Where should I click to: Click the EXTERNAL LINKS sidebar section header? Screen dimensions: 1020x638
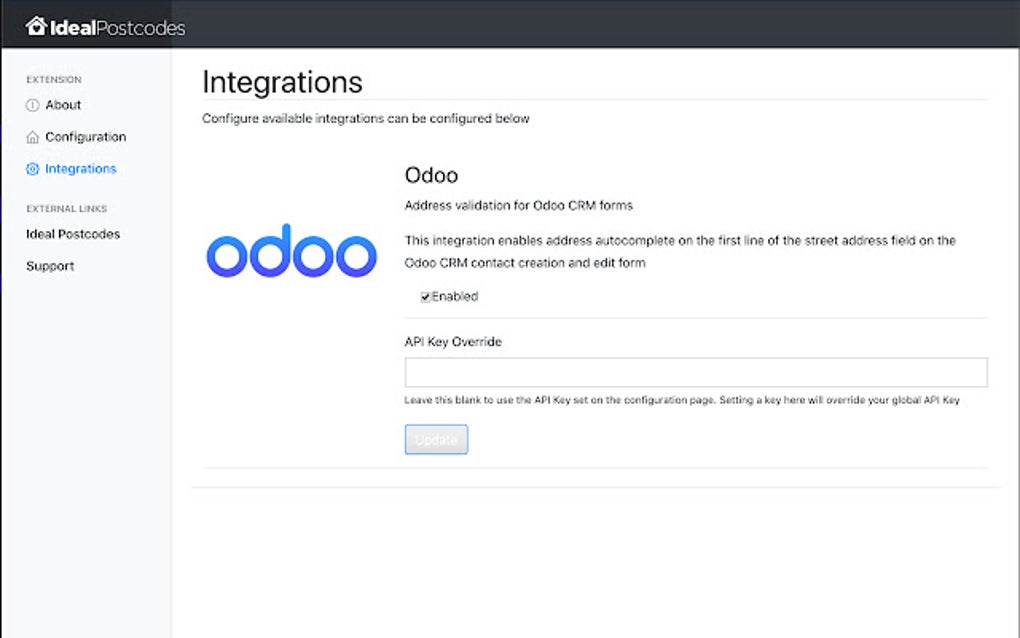(x=66, y=209)
